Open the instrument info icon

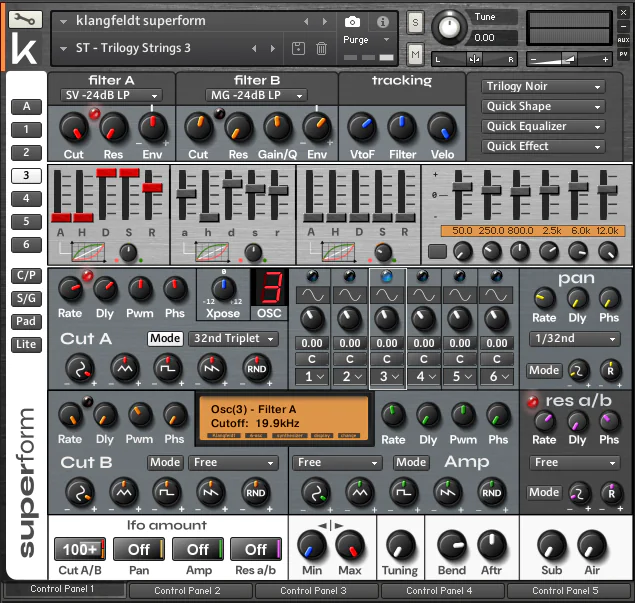point(383,21)
